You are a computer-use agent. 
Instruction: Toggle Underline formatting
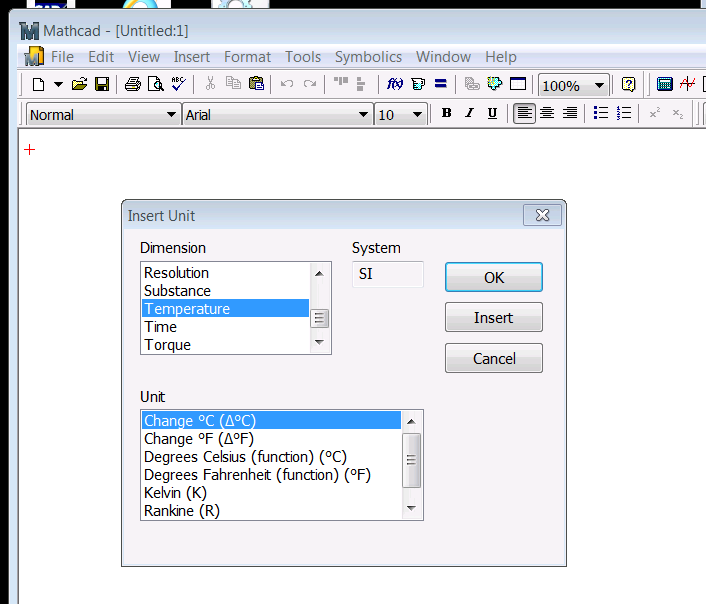click(493, 113)
